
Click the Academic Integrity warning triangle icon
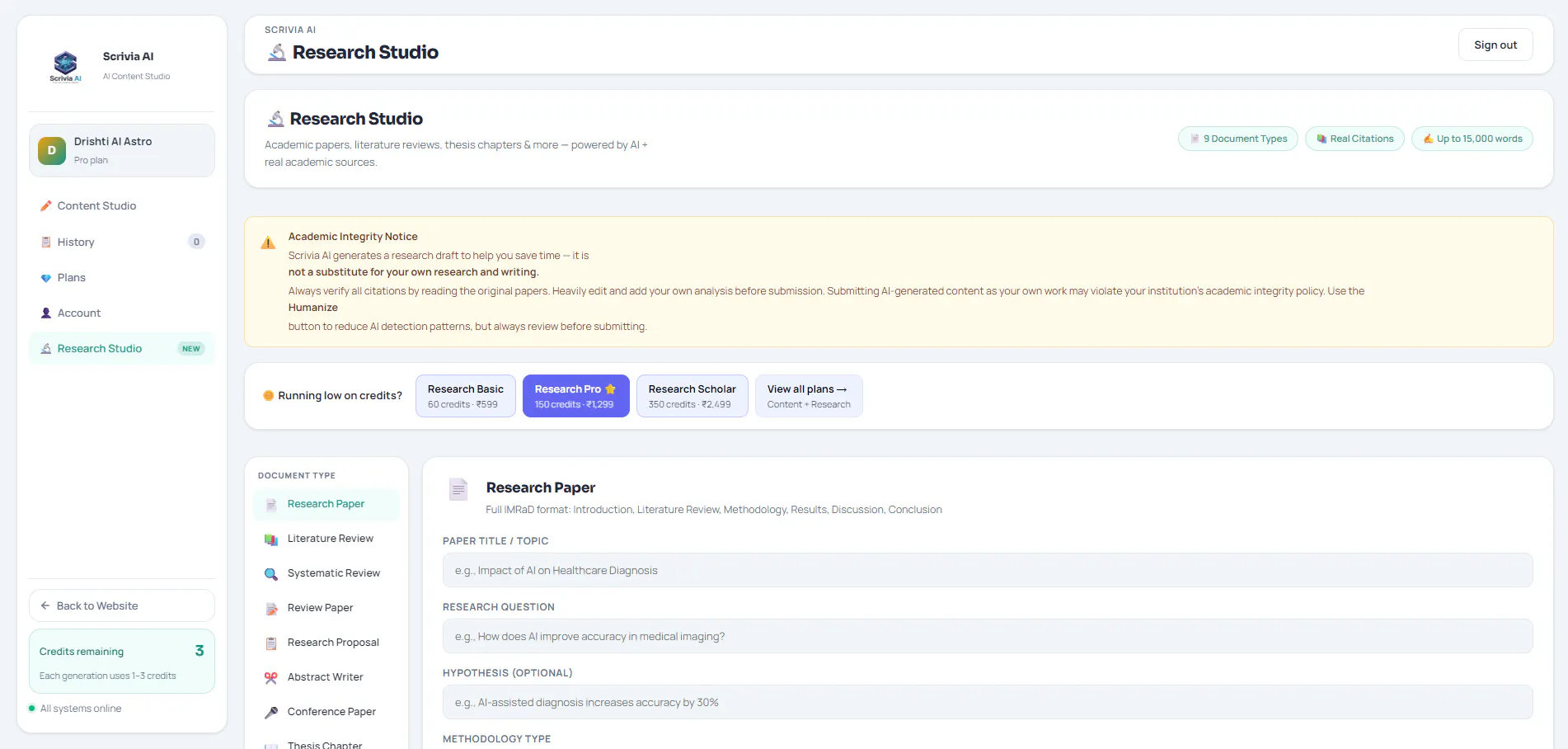268,243
